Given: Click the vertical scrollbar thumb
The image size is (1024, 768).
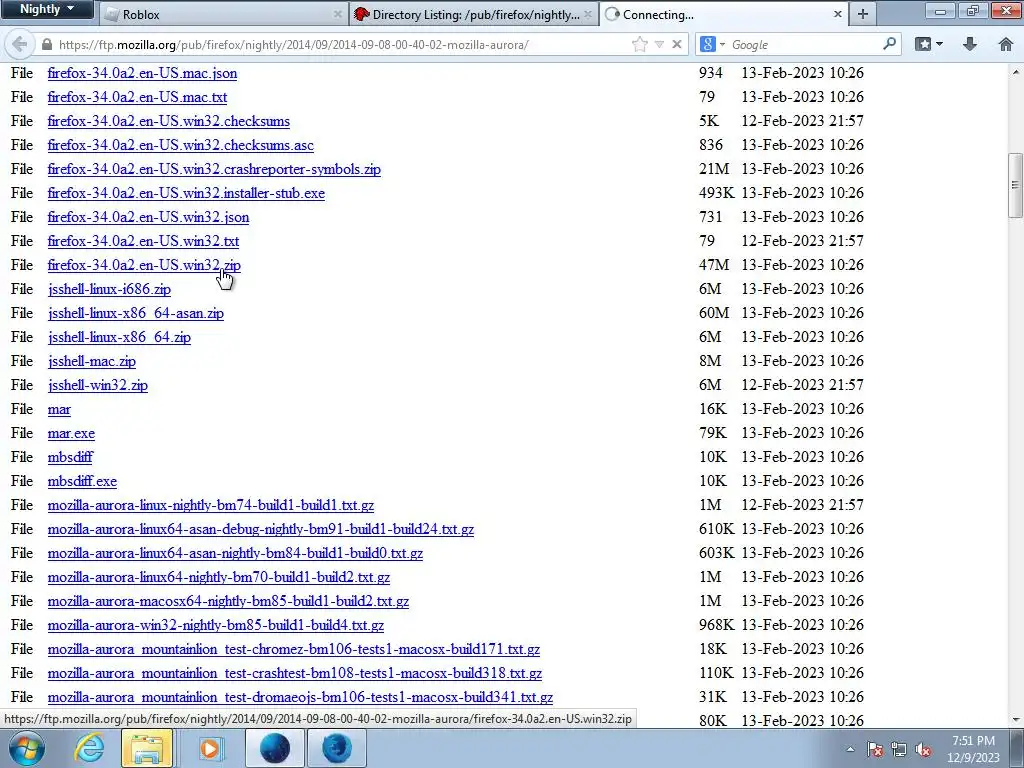Looking at the screenshot, I should [1015, 185].
